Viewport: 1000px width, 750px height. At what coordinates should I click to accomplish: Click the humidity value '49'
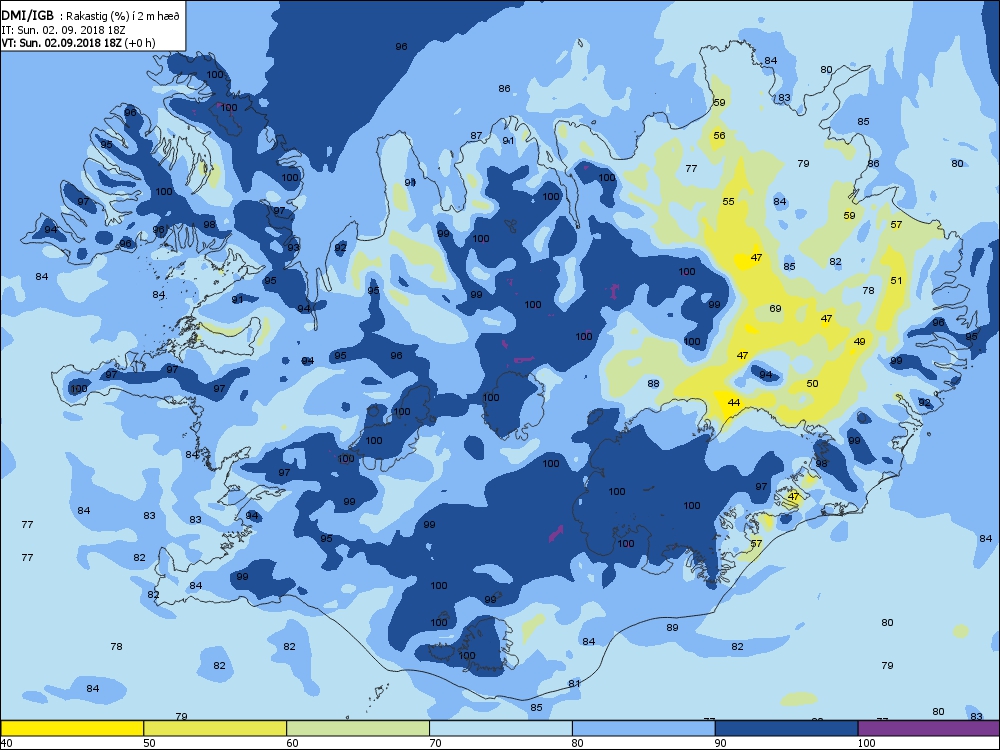859,342
